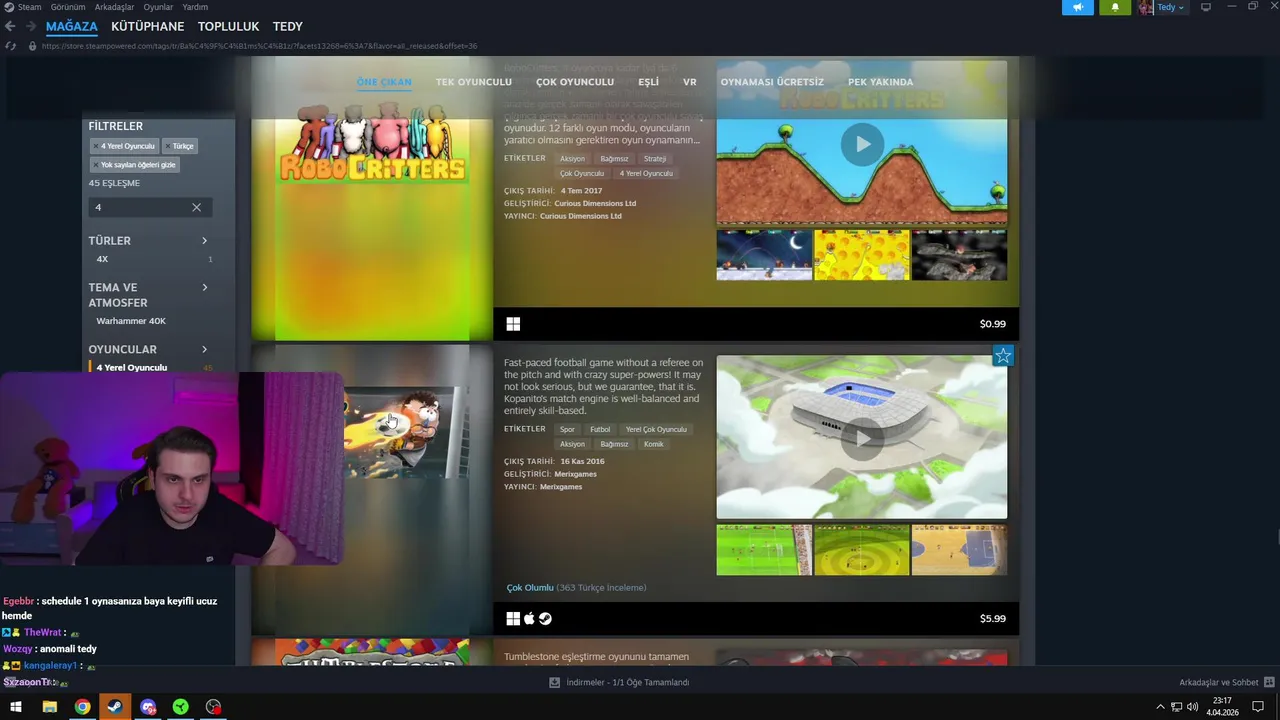This screenshot has height=720, width=1280.
Task: Open the Yardım menu
Action: coord(195,7)
